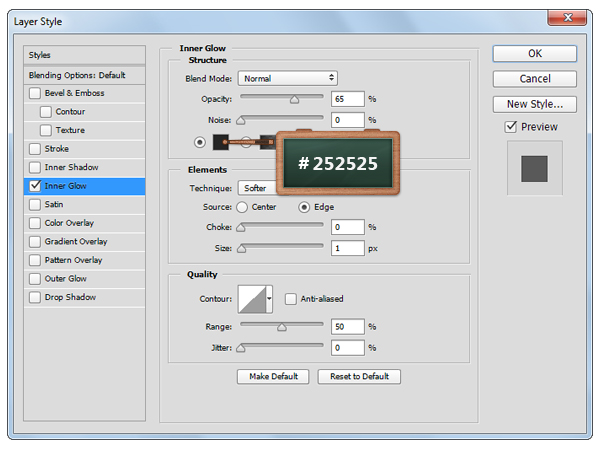Select the Edge source radio button
The height and width of the screenshot is (449, 600).
[x=304, y=207]
